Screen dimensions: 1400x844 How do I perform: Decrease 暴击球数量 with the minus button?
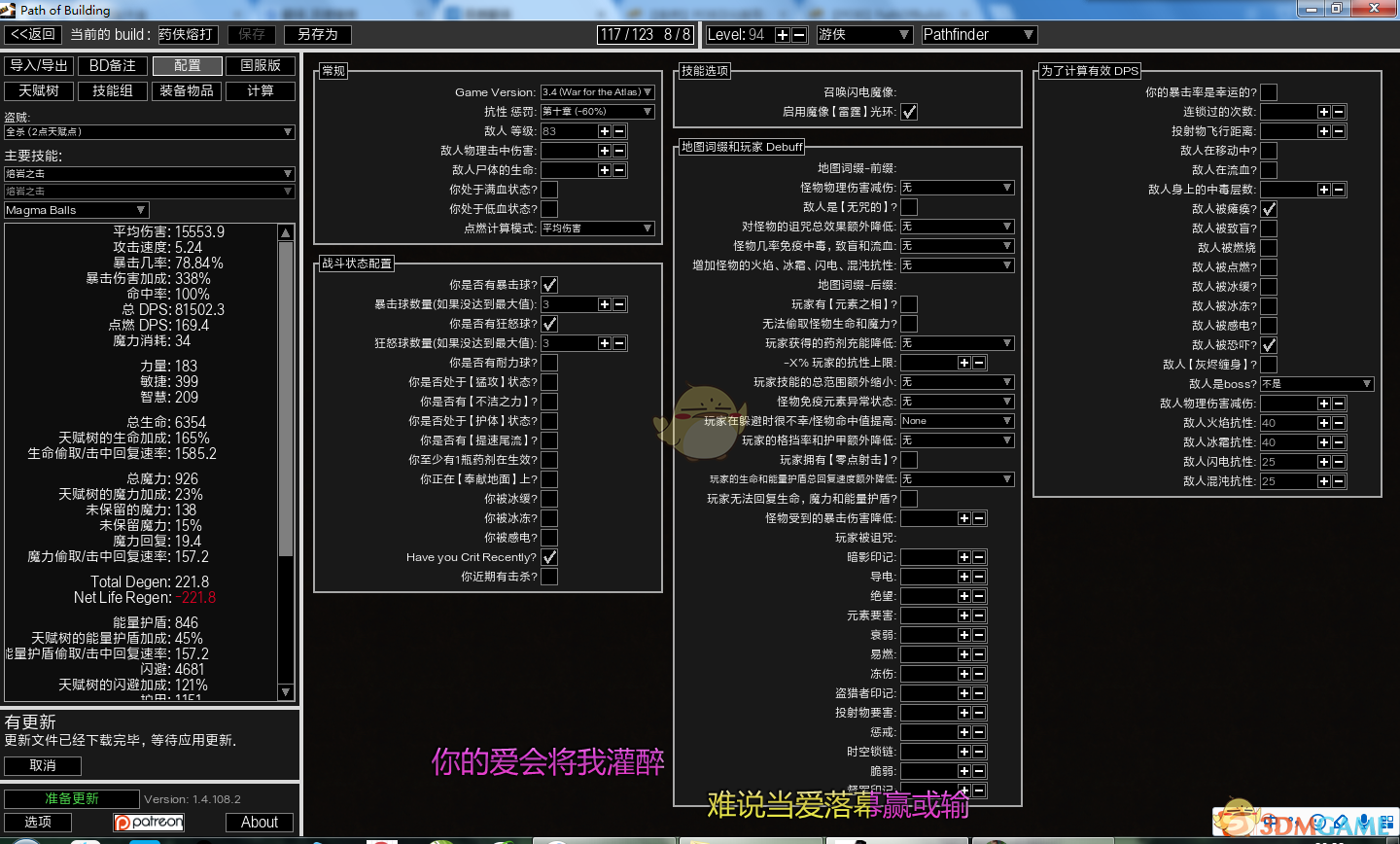pos(619,304)
